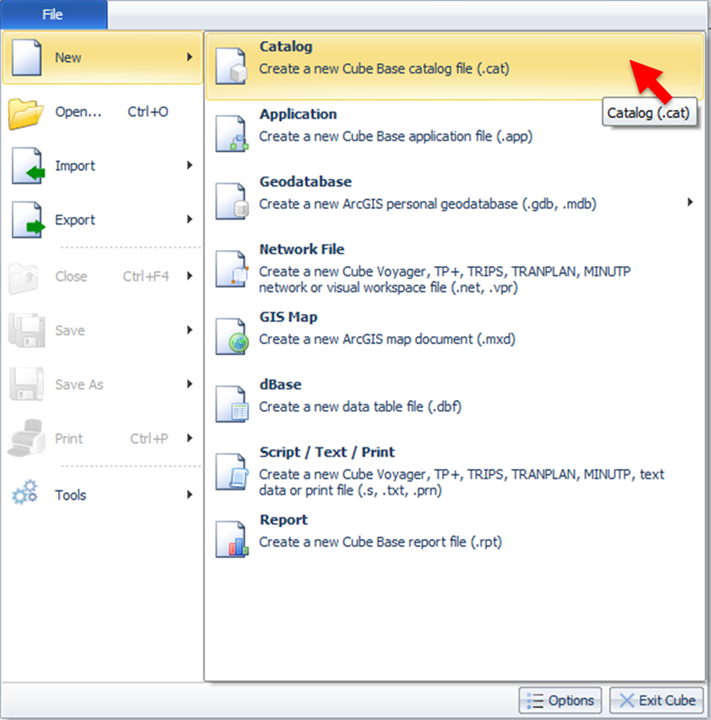Click the X icon on Exit Cube

[x=626, y=701]
